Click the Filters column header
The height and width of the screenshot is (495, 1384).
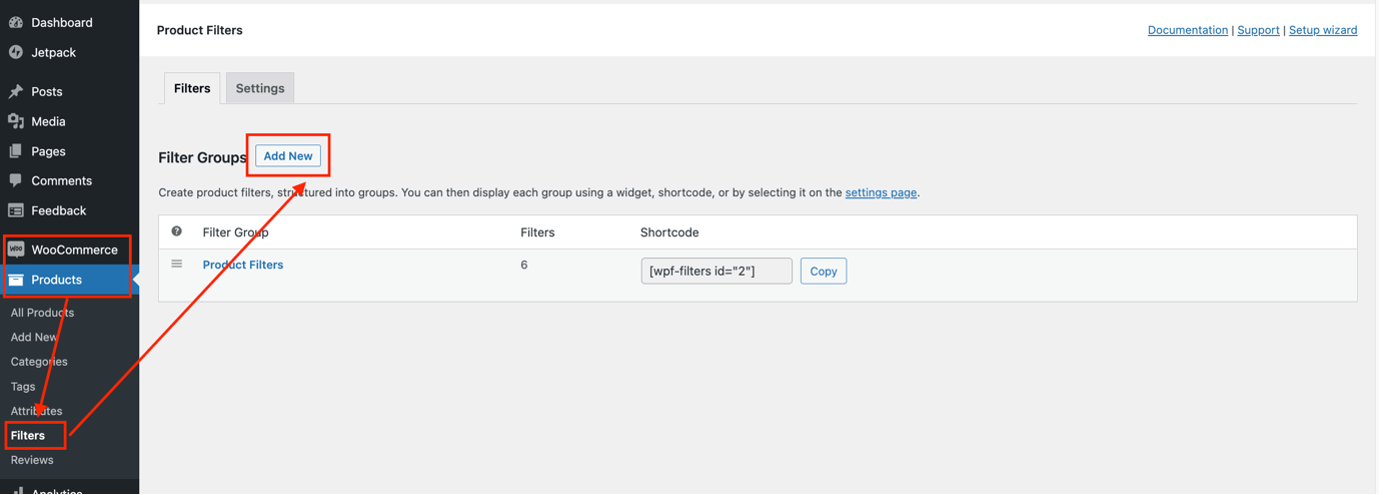[538, 232]
